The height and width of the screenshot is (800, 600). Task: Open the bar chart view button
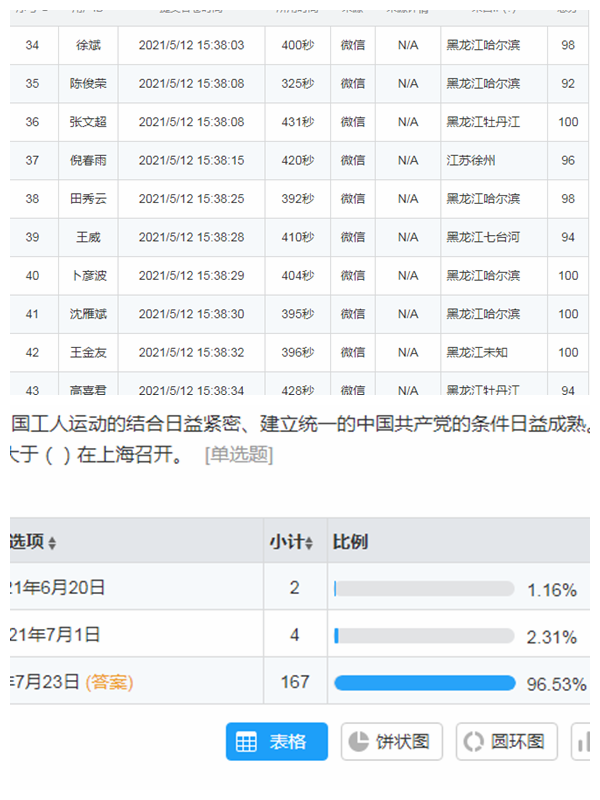coord(582,742)
